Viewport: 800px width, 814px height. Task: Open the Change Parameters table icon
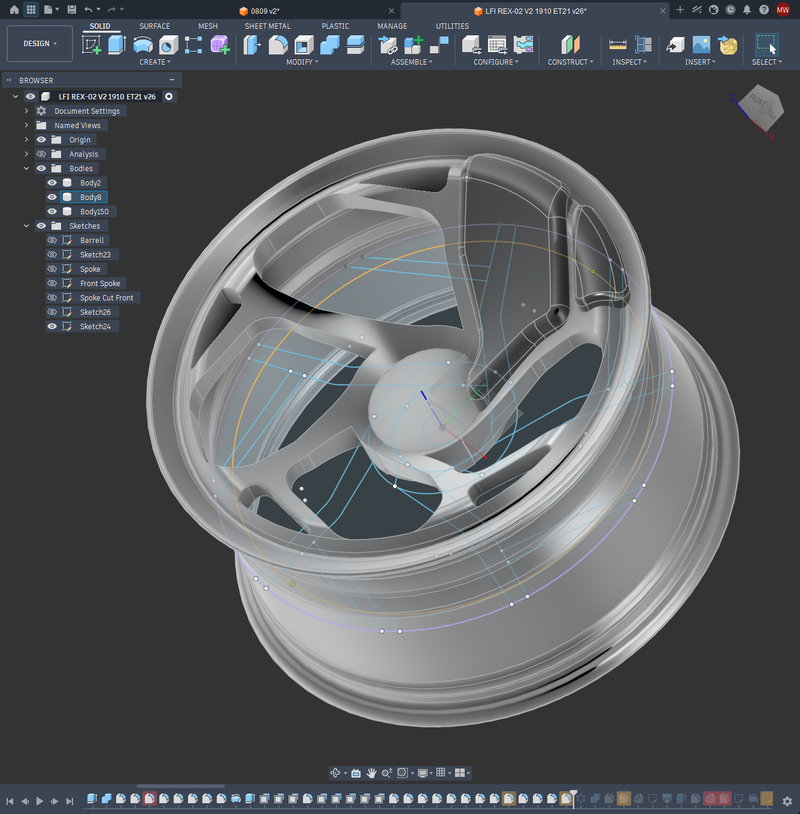coord(497,45)
